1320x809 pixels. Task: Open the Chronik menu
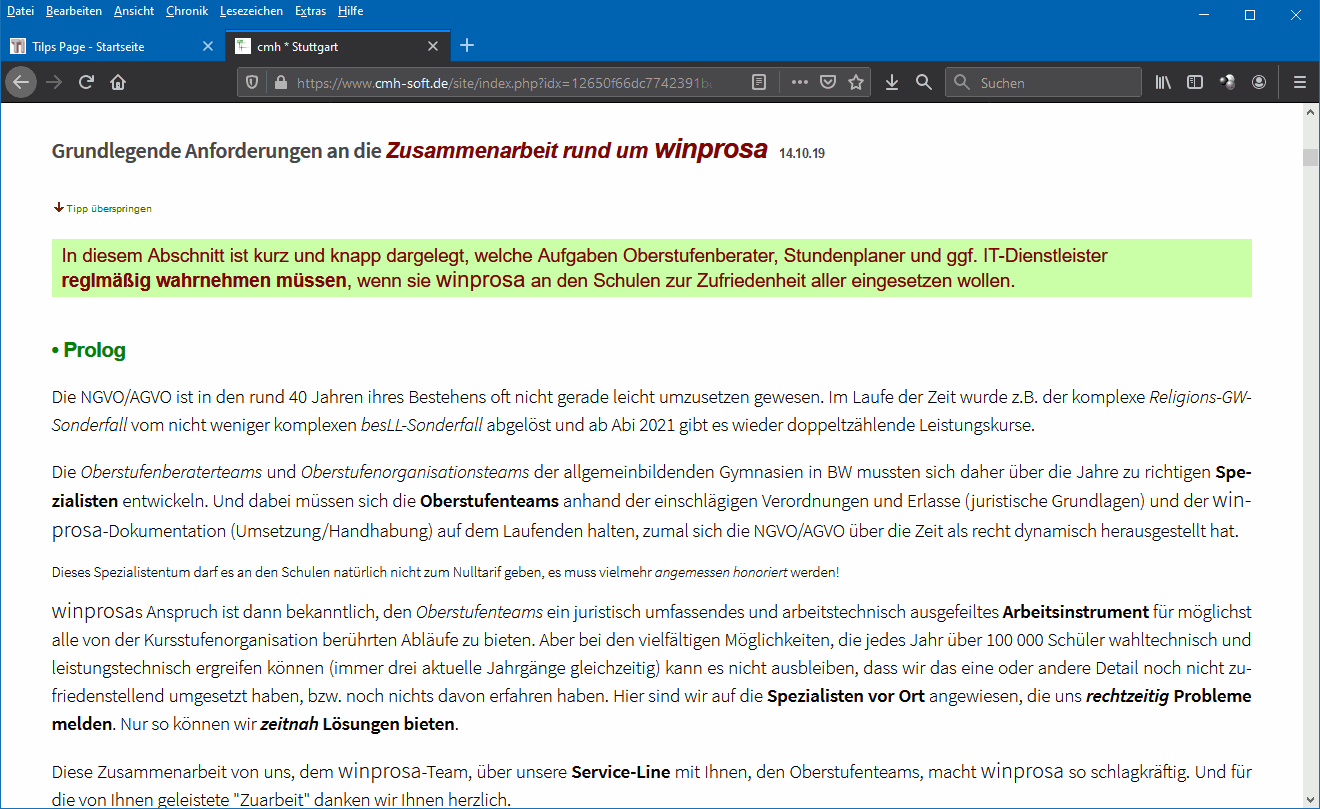point(187,11)
